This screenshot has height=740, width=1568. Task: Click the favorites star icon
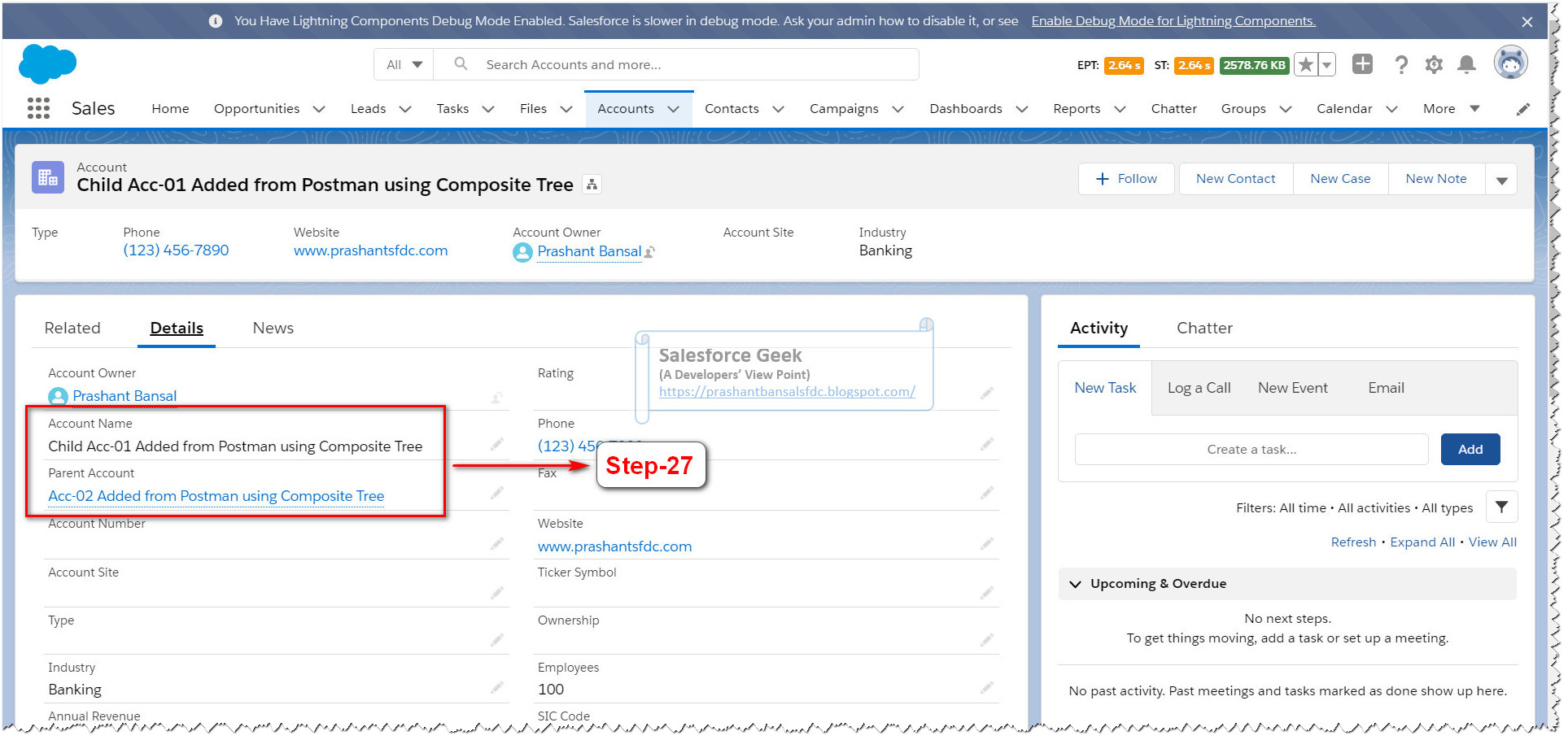pos(1305,65)
